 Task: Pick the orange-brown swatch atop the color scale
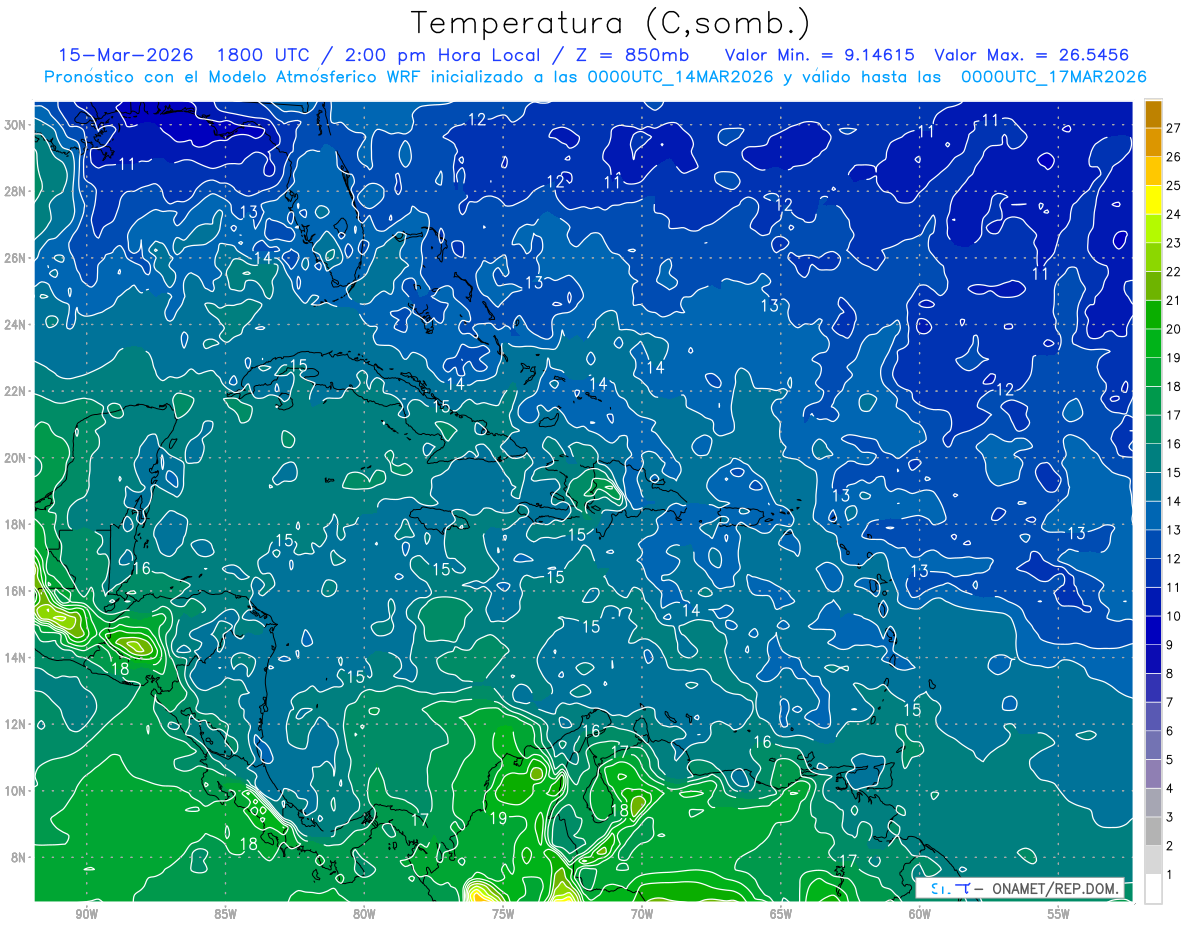pos(1153,115)
